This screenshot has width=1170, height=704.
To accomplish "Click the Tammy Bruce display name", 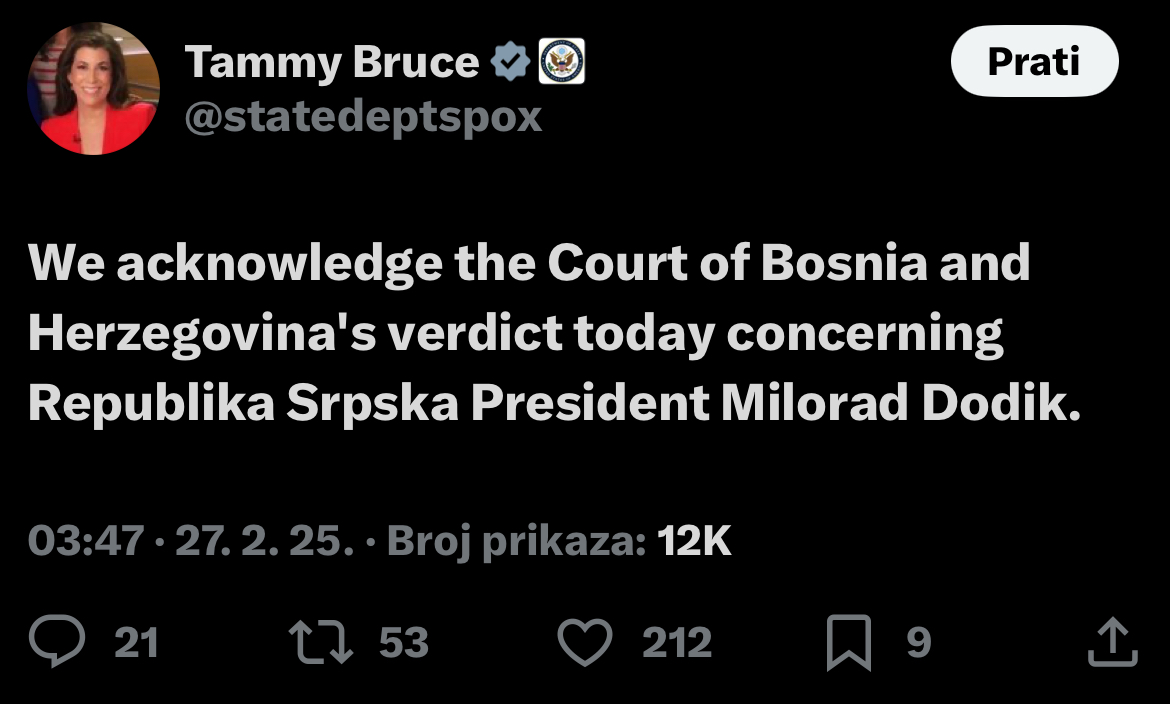I will pos(332,62).
